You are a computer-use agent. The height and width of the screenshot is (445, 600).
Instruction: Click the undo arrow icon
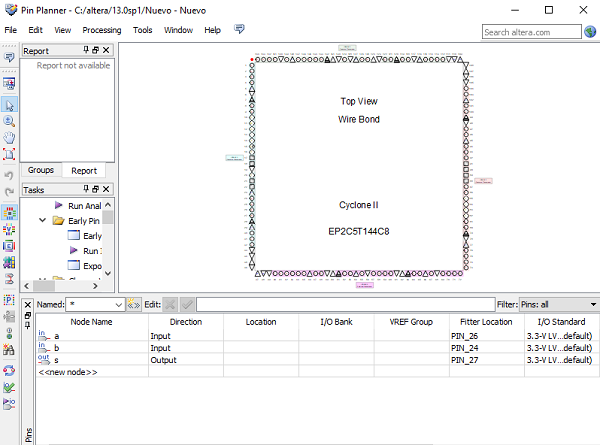[9, 175]
